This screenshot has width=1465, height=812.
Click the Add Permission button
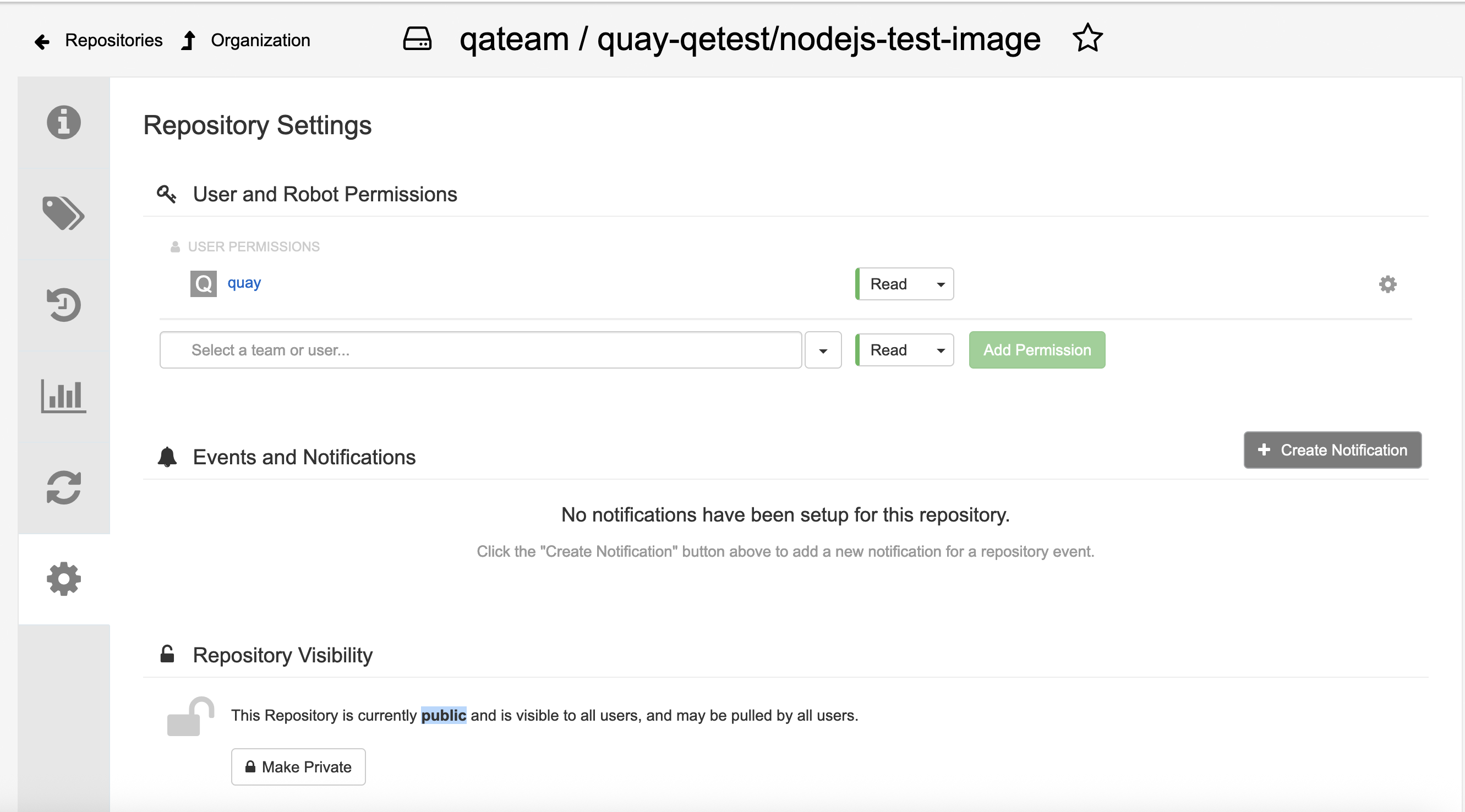(1037, 350)
